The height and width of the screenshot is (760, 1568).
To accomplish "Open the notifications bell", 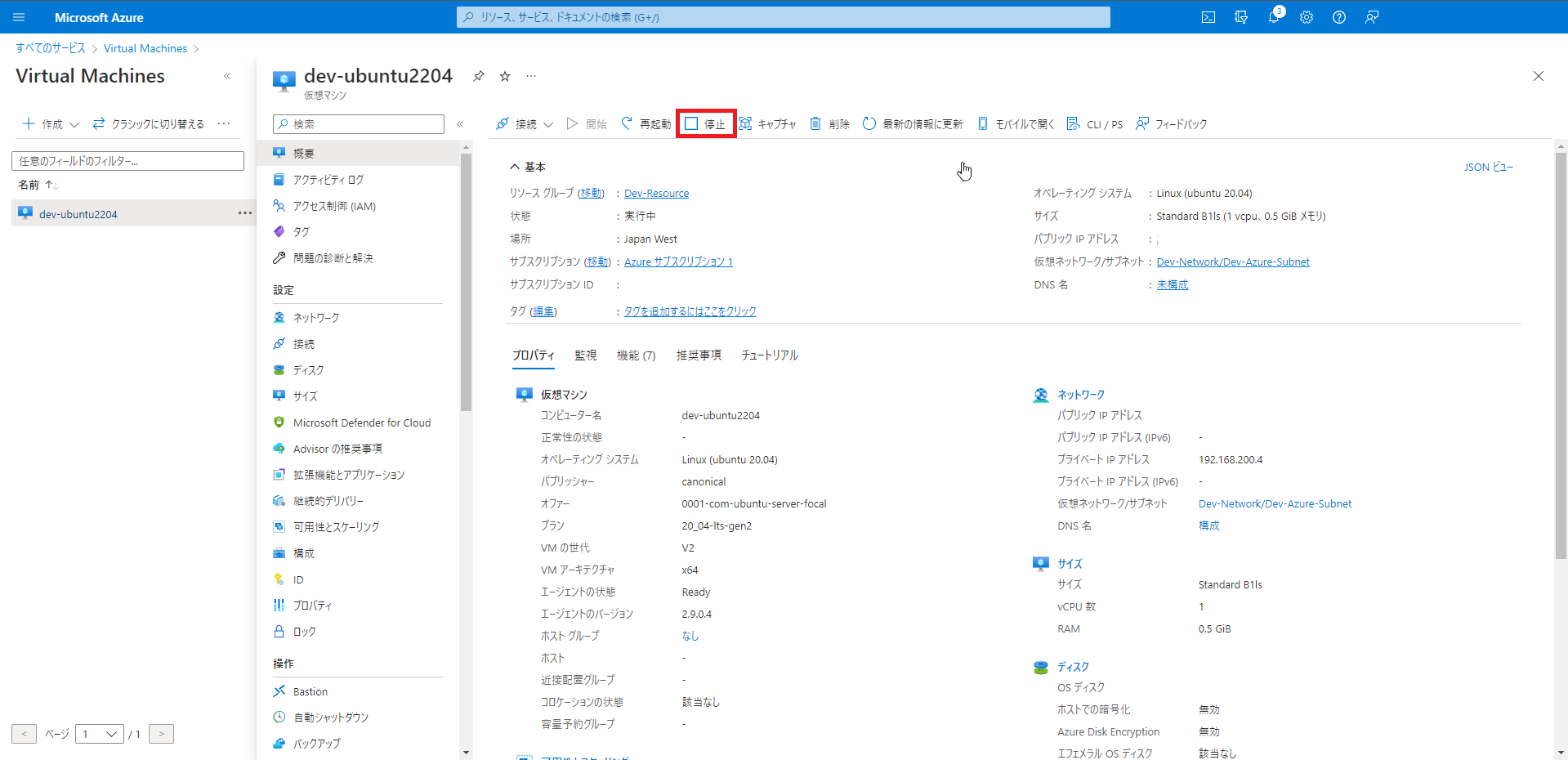I will (x=1274, y=17).
